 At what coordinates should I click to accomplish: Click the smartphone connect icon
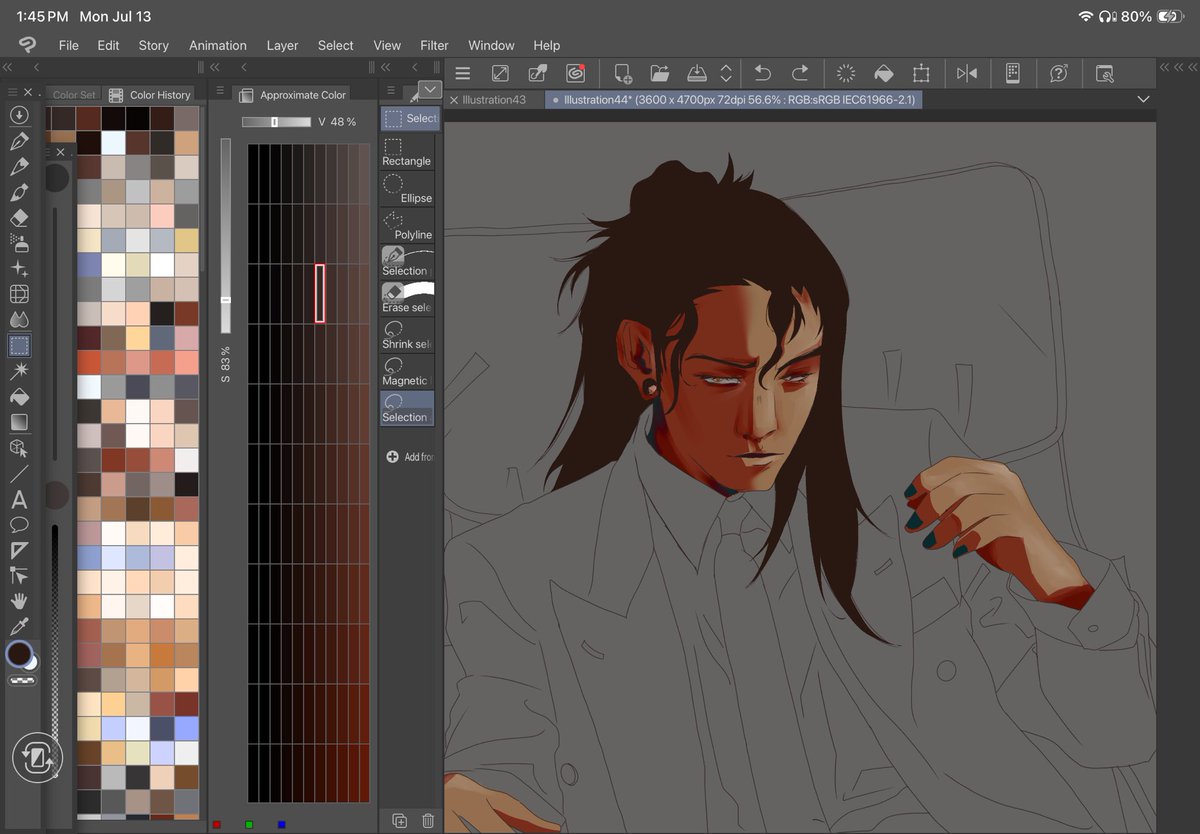1012,73
